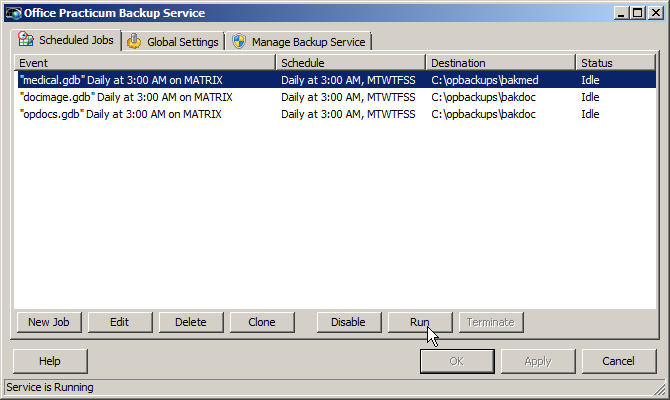
Task: Click the Global Settings tab icon
Action: coord(134,41)
